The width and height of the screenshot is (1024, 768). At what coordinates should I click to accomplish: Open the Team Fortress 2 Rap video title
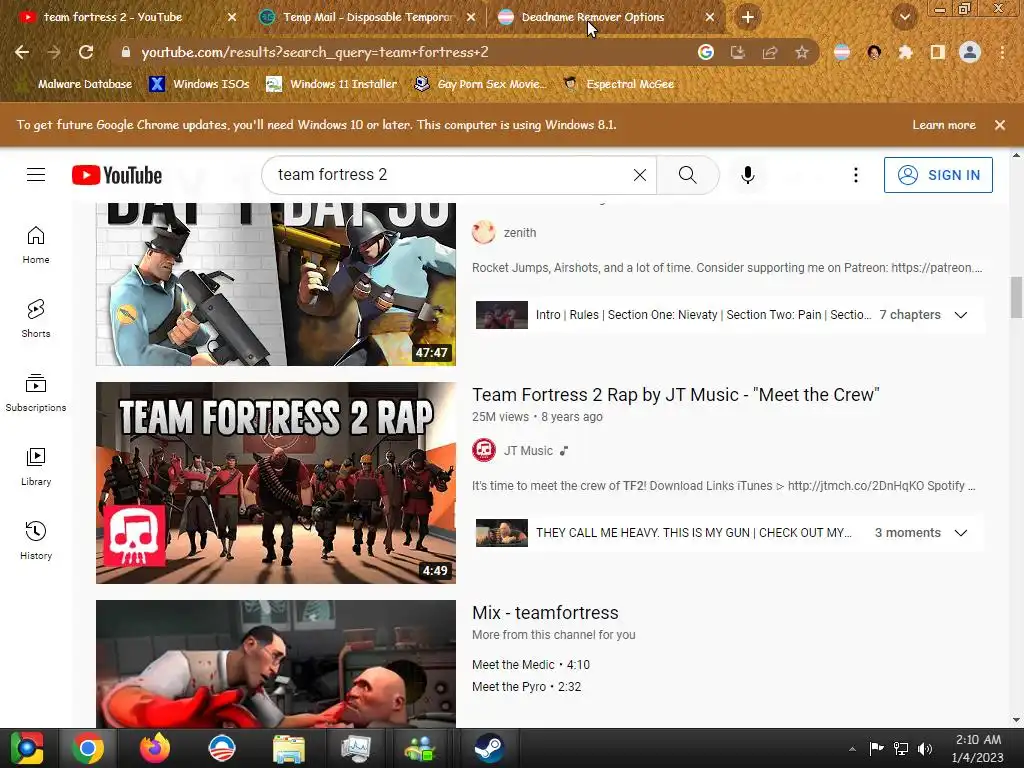point(676,395)
